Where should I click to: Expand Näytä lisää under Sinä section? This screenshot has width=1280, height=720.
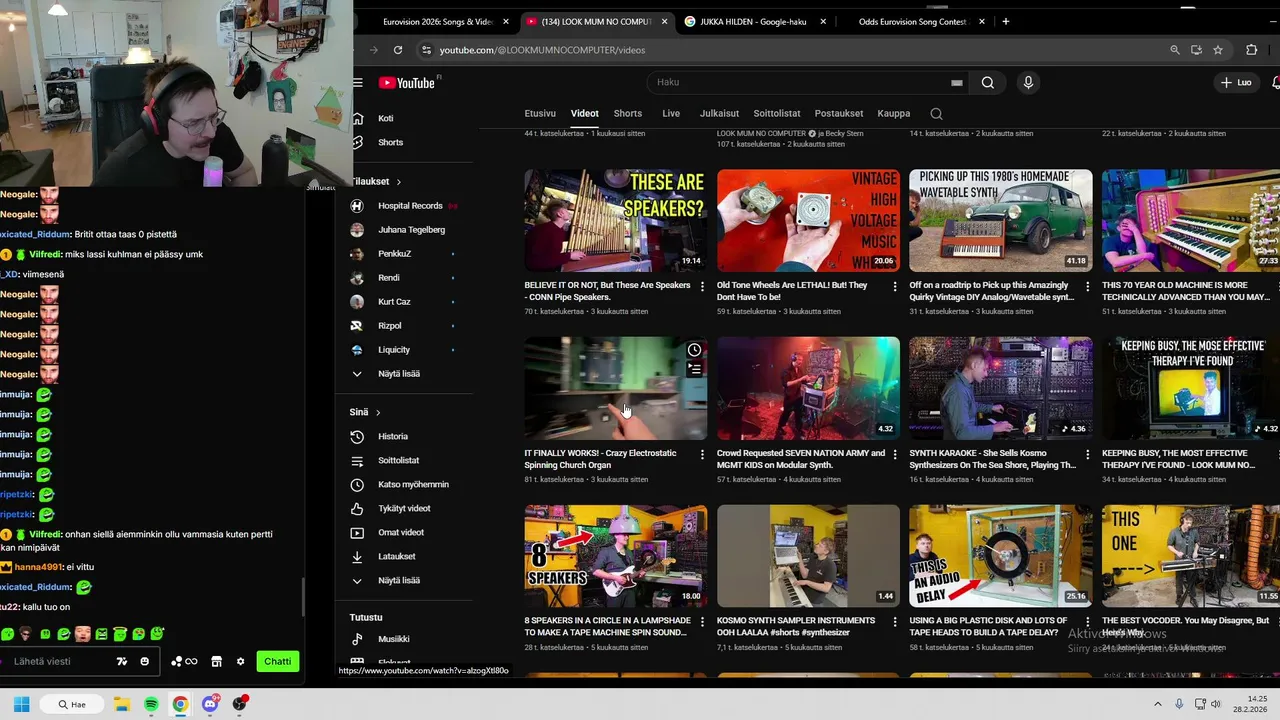pyautogui.click(x=399, y=581)
